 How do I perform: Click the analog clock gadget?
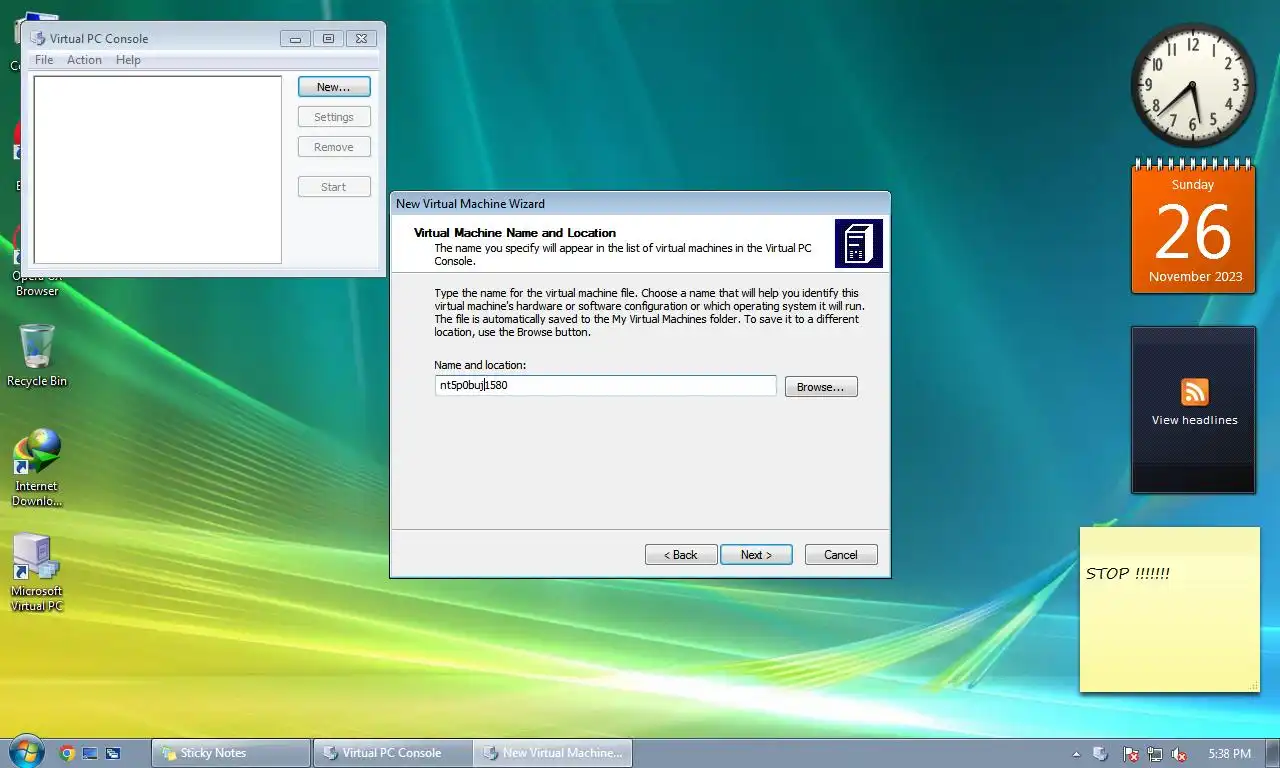point(1193,85)
